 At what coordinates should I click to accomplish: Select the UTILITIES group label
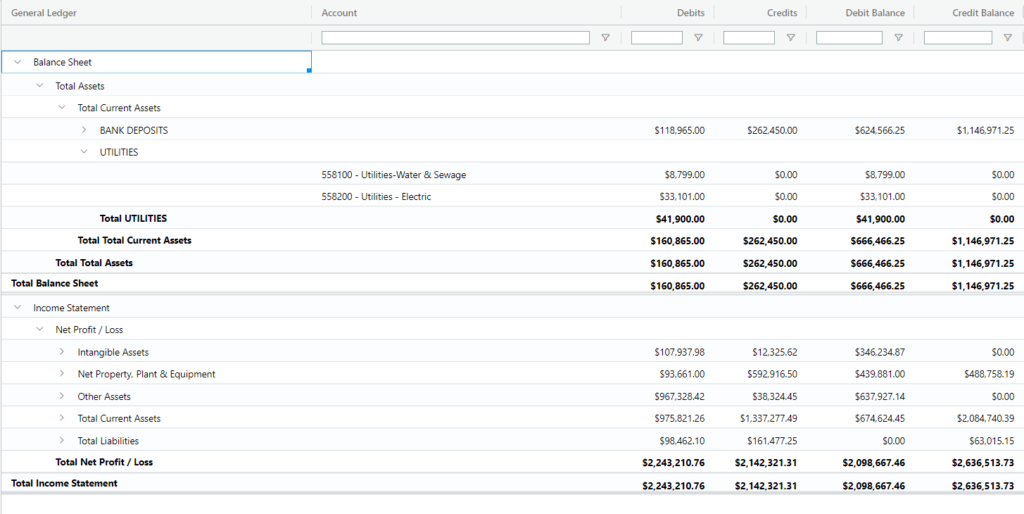tap(119, 152)
